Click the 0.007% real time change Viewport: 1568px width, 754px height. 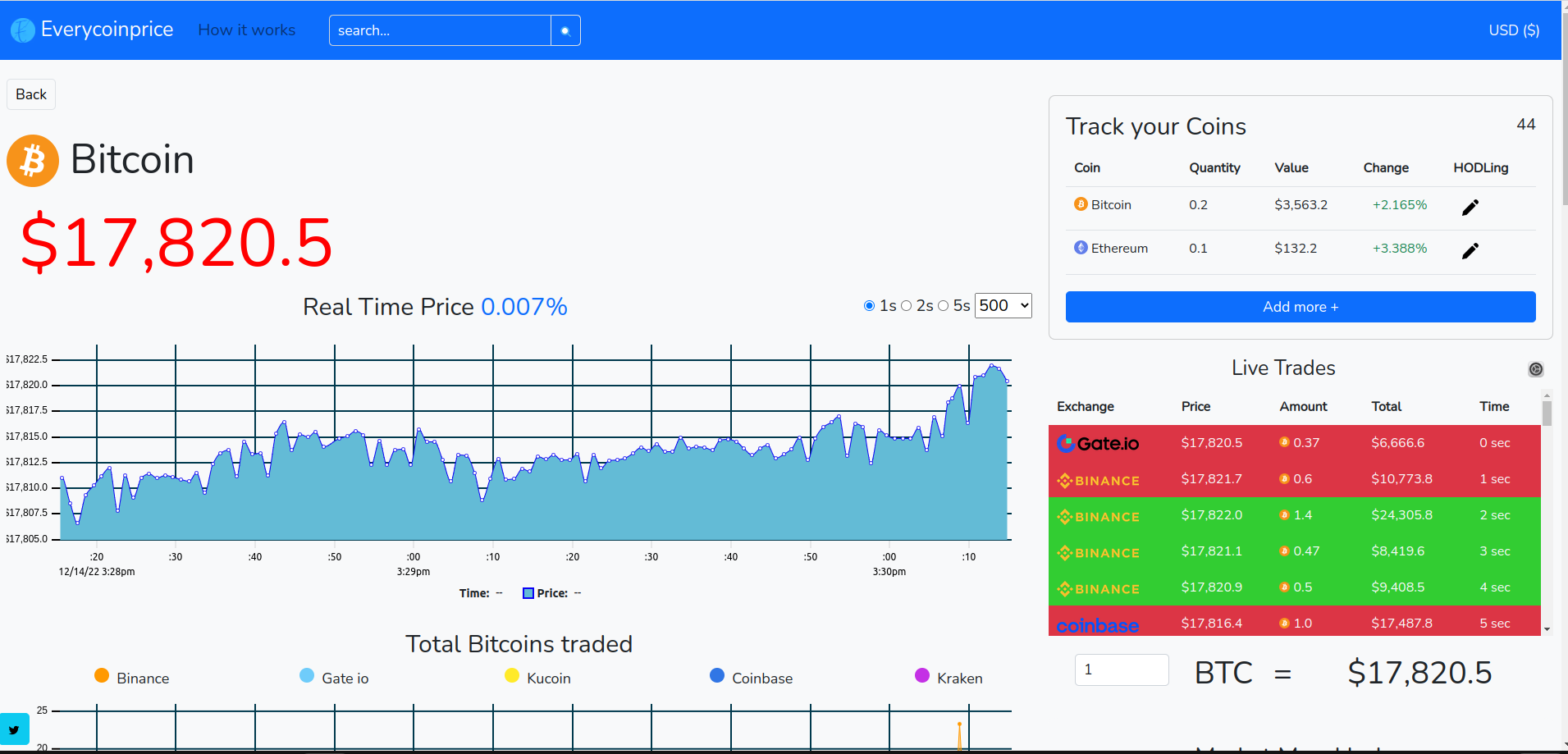523,307
